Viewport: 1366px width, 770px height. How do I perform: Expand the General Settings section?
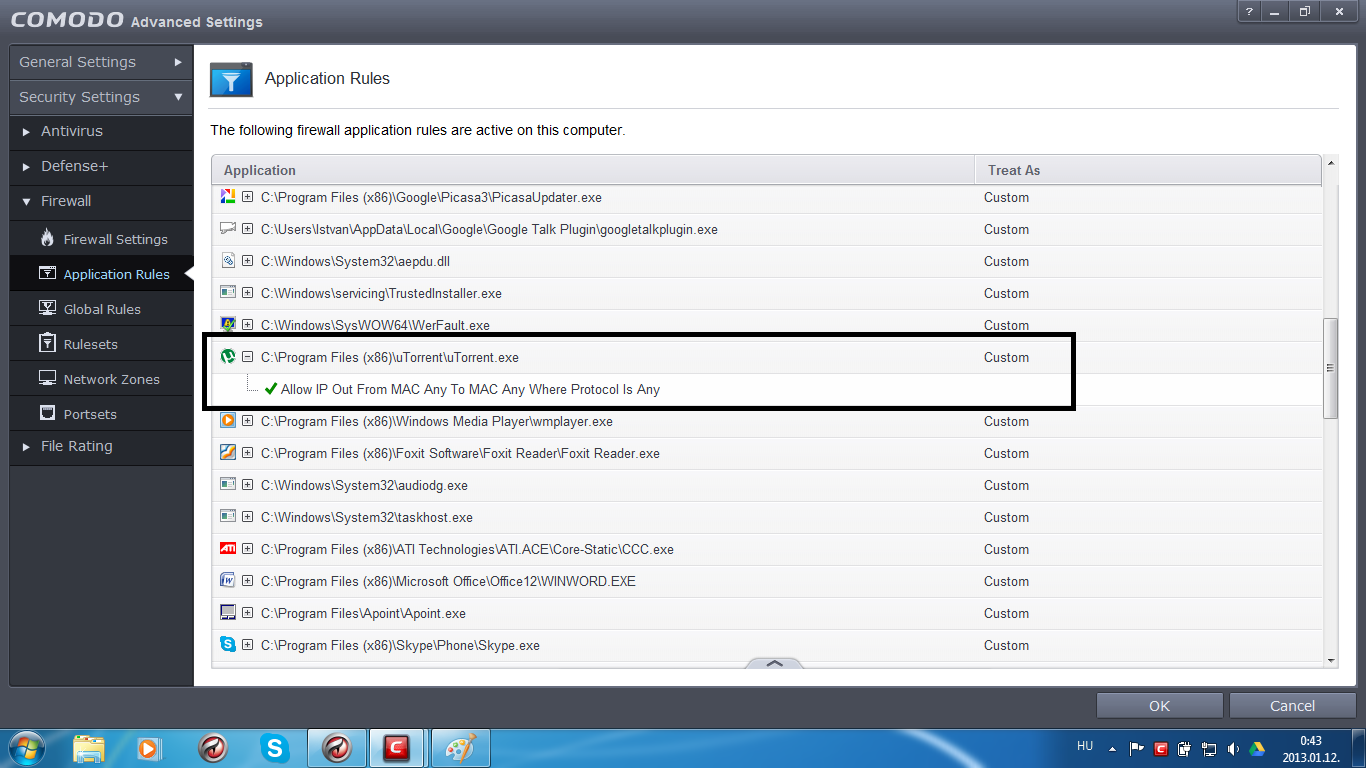coord(101,62)
